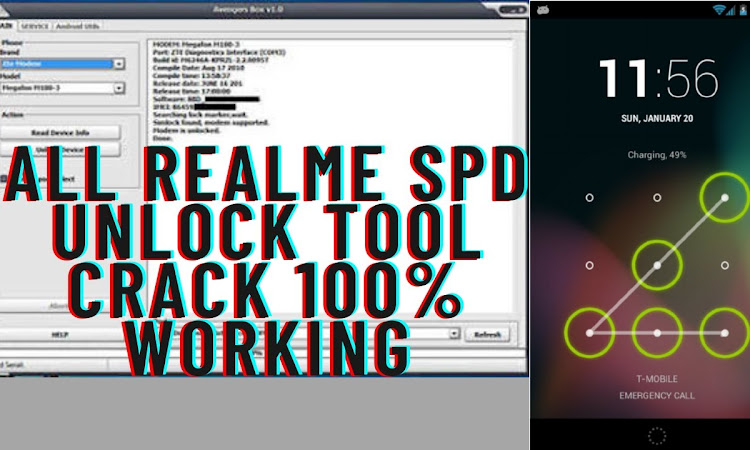Switch to the SERVICE tab

click(x=34, y=26)
